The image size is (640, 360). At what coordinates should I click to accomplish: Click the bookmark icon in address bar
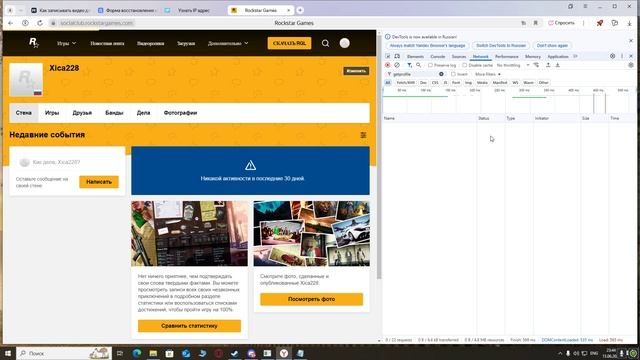[536, 23]
